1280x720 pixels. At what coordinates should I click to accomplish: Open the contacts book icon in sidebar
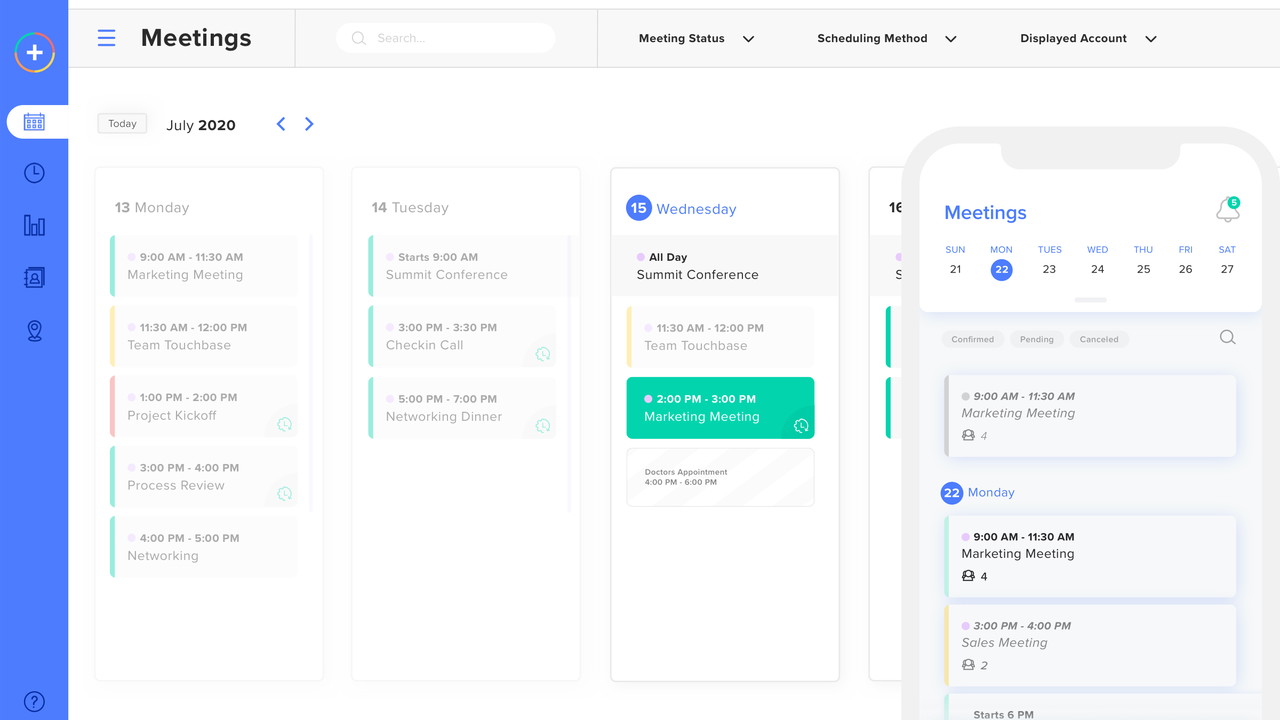[34, 278]
